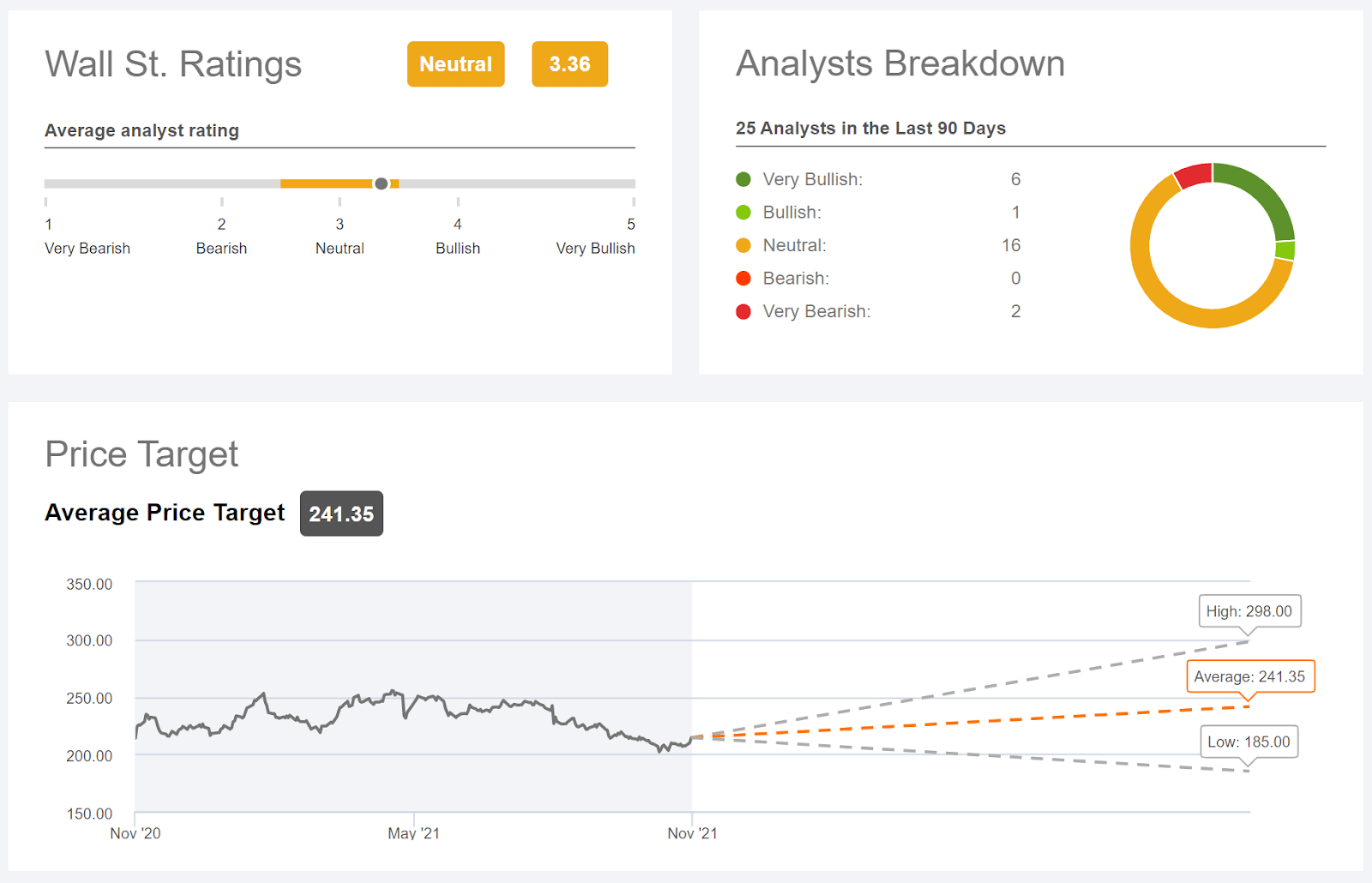The height and width of the screenshot is (883, 1372).
Task: Click the Price Target heading
Action: click(x=141, y=454)
